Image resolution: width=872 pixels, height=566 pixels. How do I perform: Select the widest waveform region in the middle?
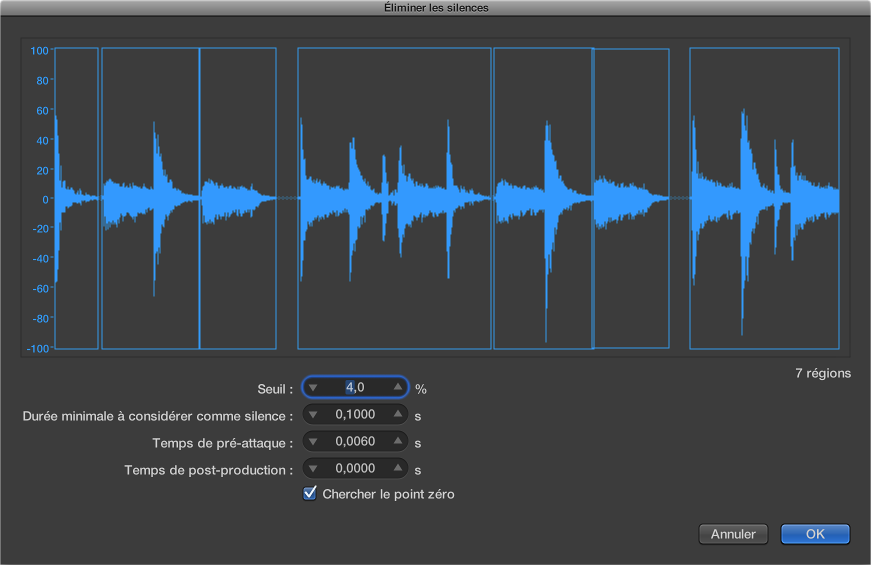pyautogui.click(x=394, y=198)
